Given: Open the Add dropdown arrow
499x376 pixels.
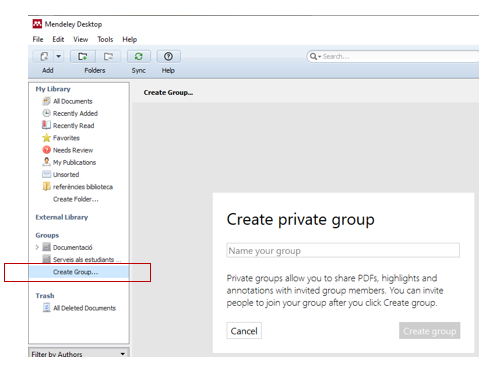Looking at the screenshot, I should pos(59,56).
